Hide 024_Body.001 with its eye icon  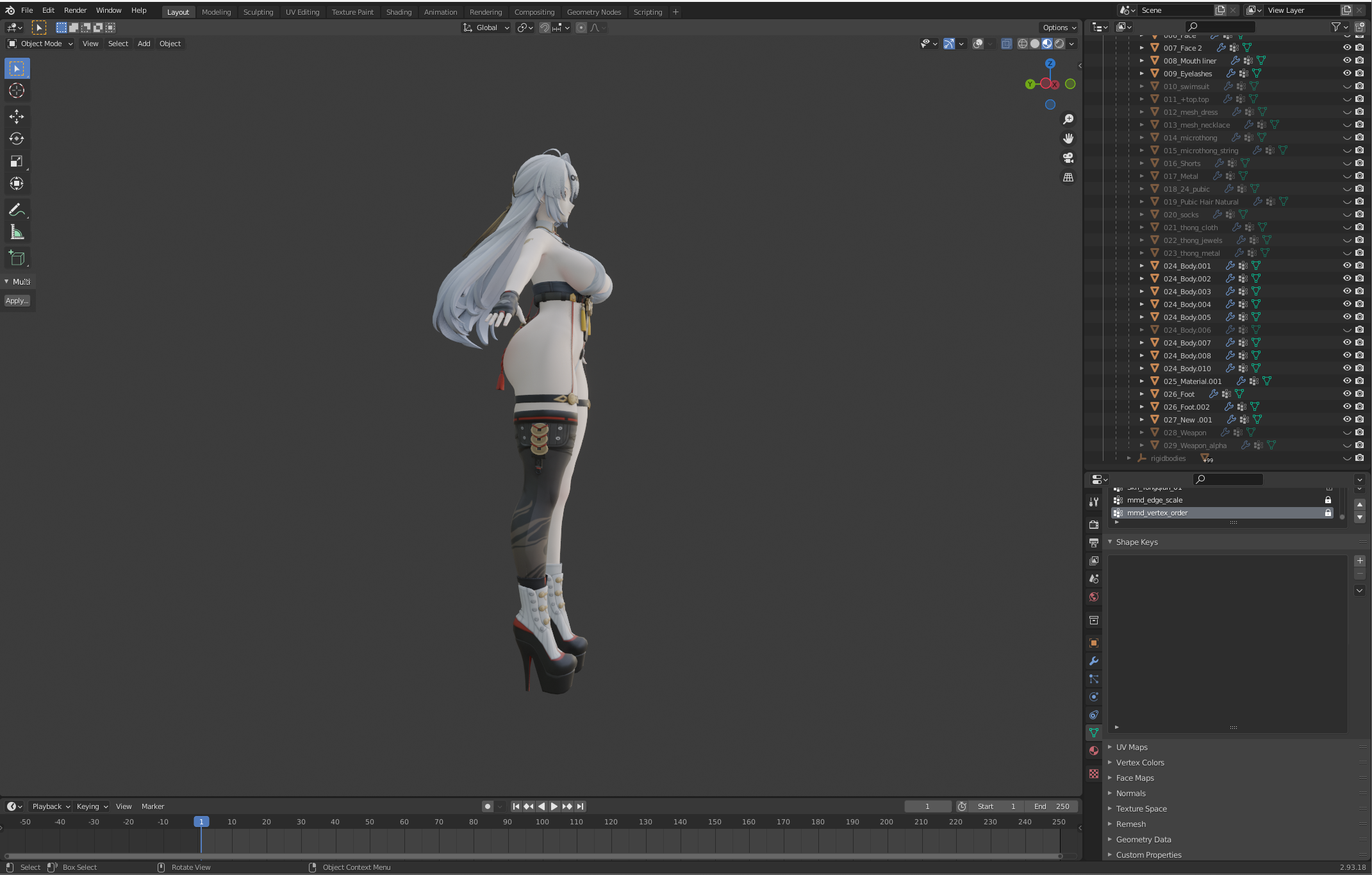1347,265
